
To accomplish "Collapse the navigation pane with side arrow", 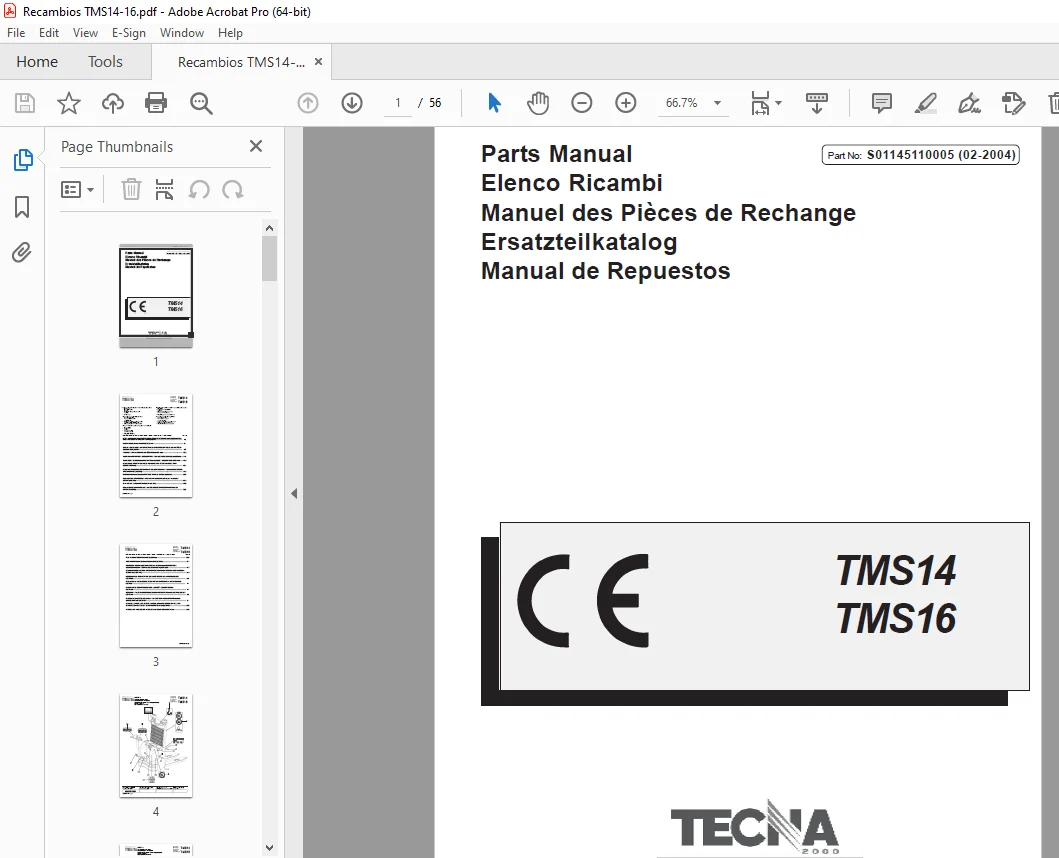I will [294, 493].
